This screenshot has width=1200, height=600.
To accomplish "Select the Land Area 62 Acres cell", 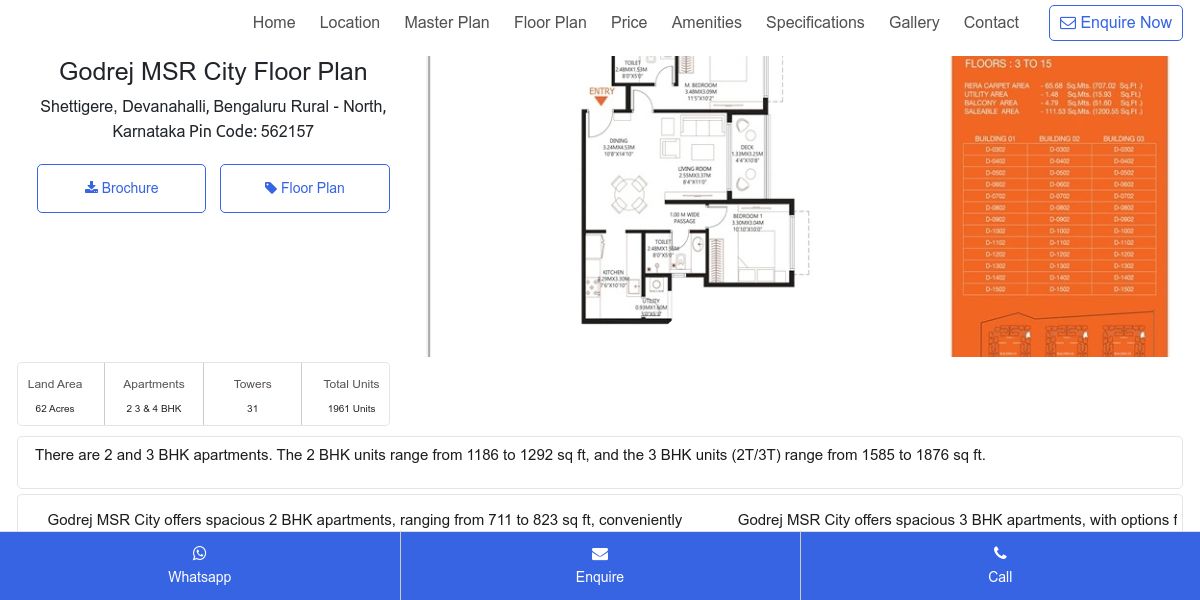I will [61, 395].
